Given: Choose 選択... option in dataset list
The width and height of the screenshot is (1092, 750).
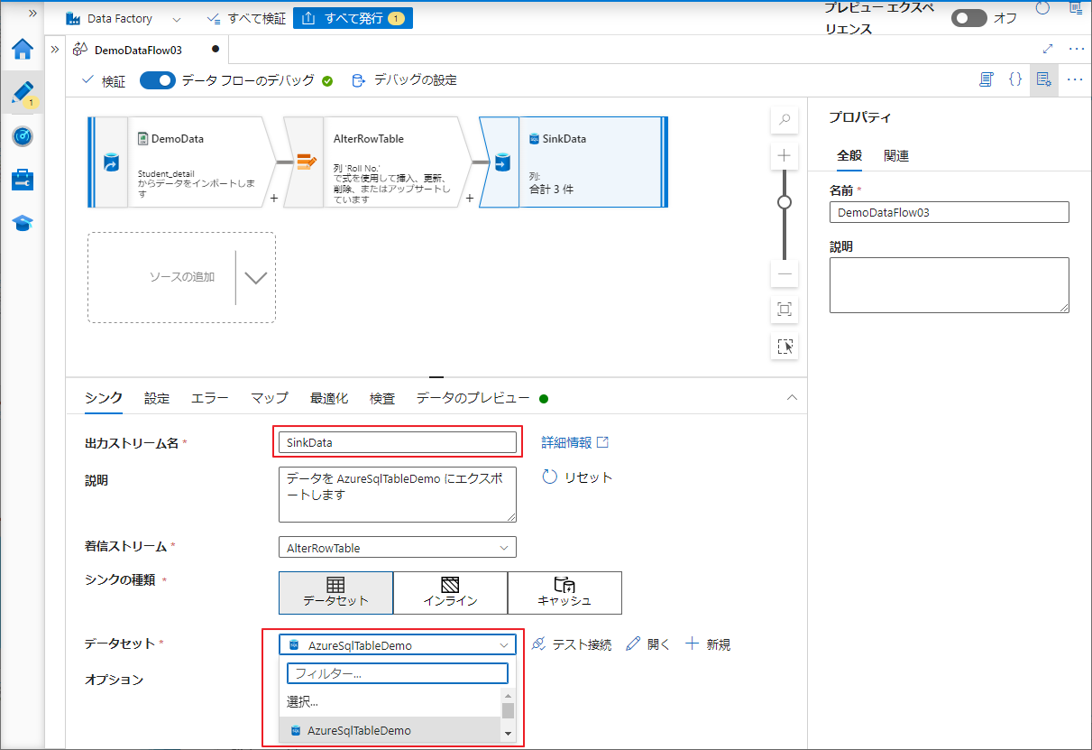Looking at the screenshot, I should pyautogui.click(x=390, y=702).
